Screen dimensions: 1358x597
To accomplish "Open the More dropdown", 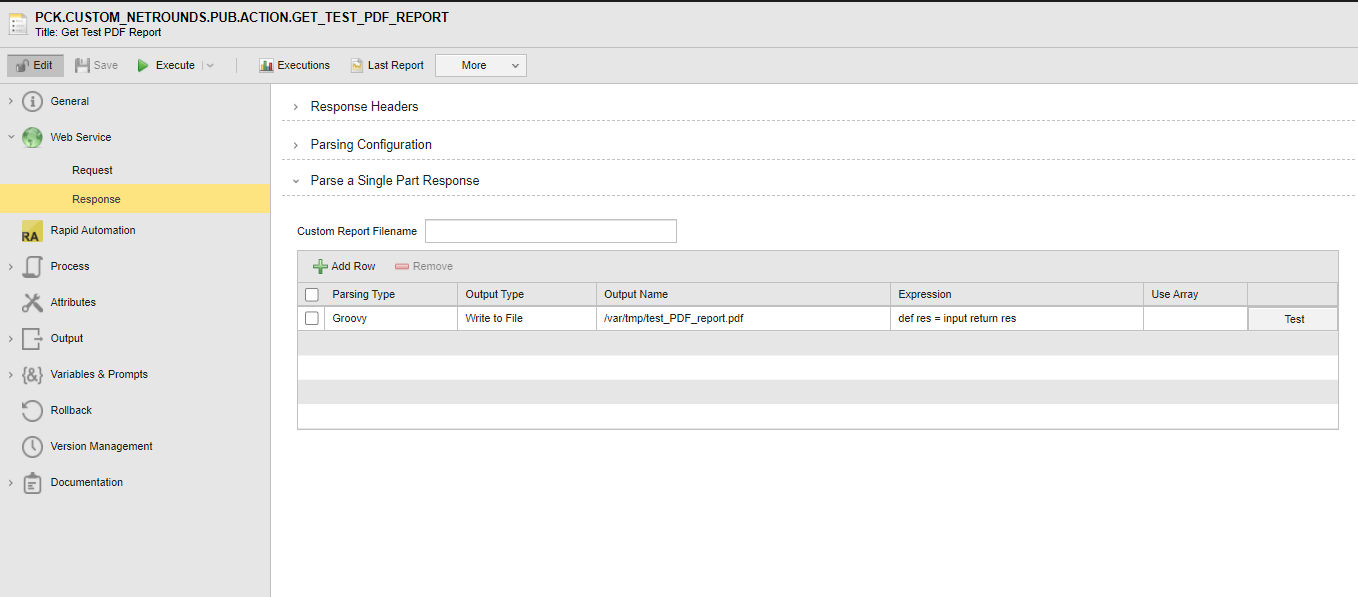I will (x=480, y=64).
